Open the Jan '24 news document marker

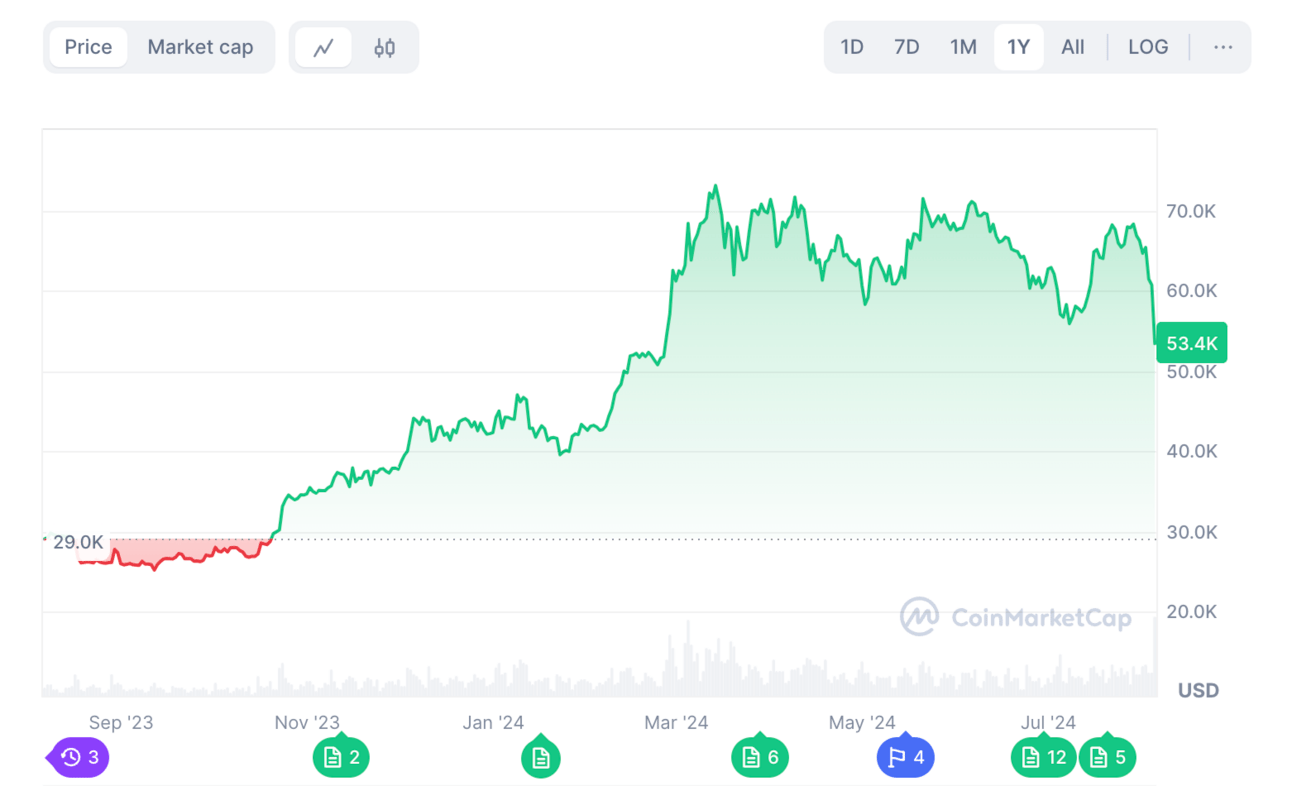coord(541,758)
